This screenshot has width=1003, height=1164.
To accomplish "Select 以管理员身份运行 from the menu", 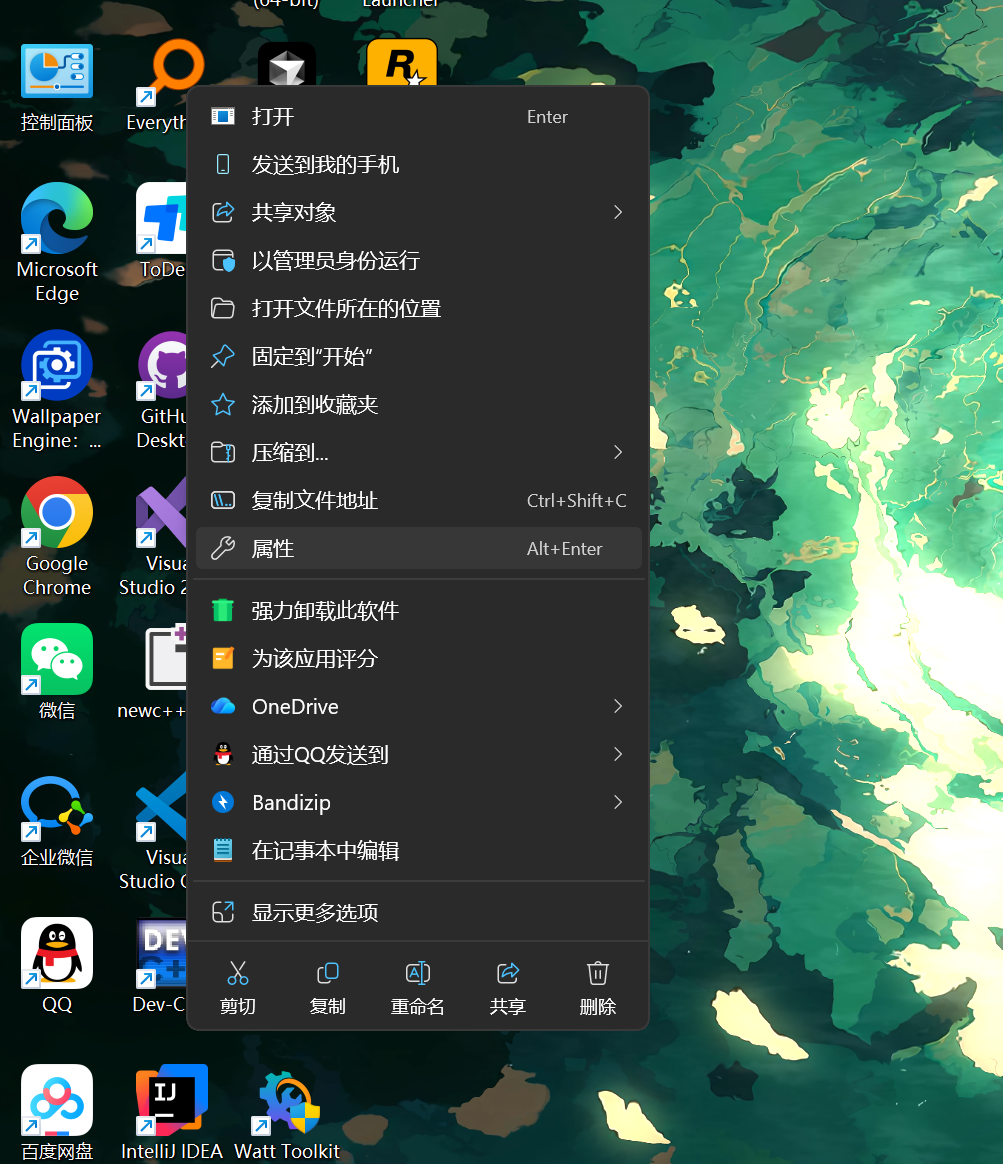I will click(x=417, y=260).
